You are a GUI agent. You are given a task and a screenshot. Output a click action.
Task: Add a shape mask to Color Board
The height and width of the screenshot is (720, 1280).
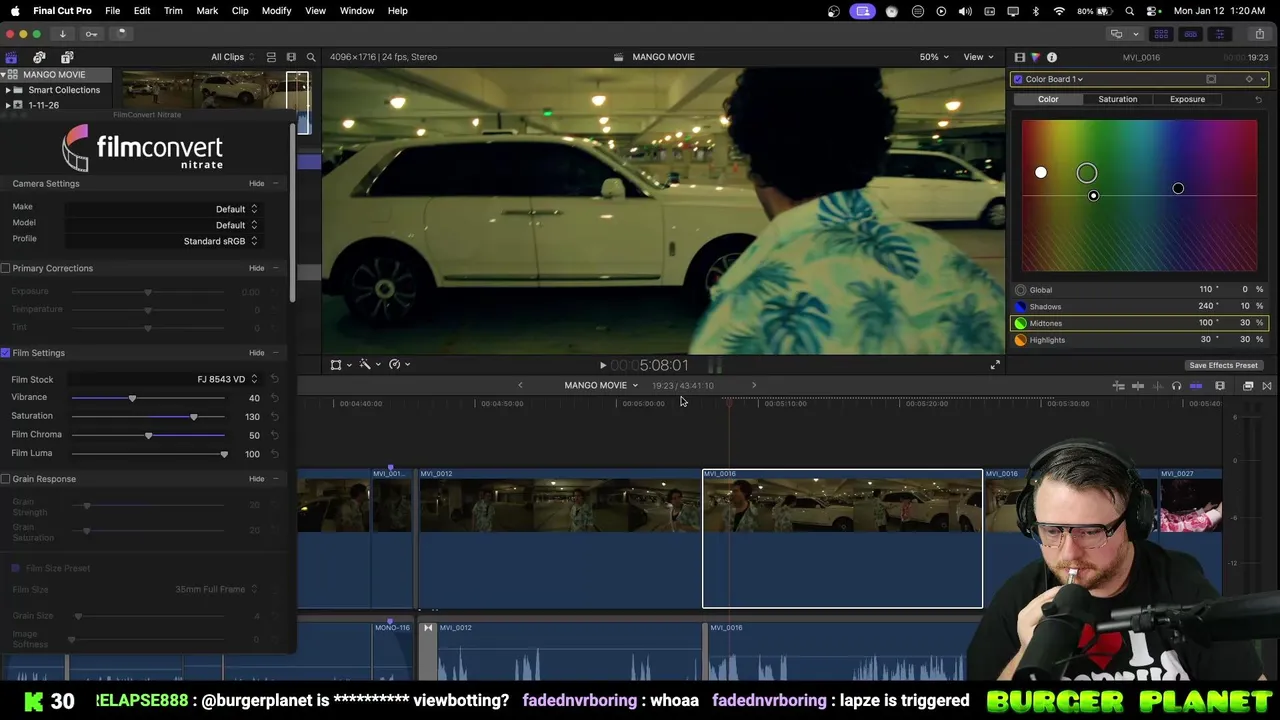pyautogui.click(x=1211, y=79)
